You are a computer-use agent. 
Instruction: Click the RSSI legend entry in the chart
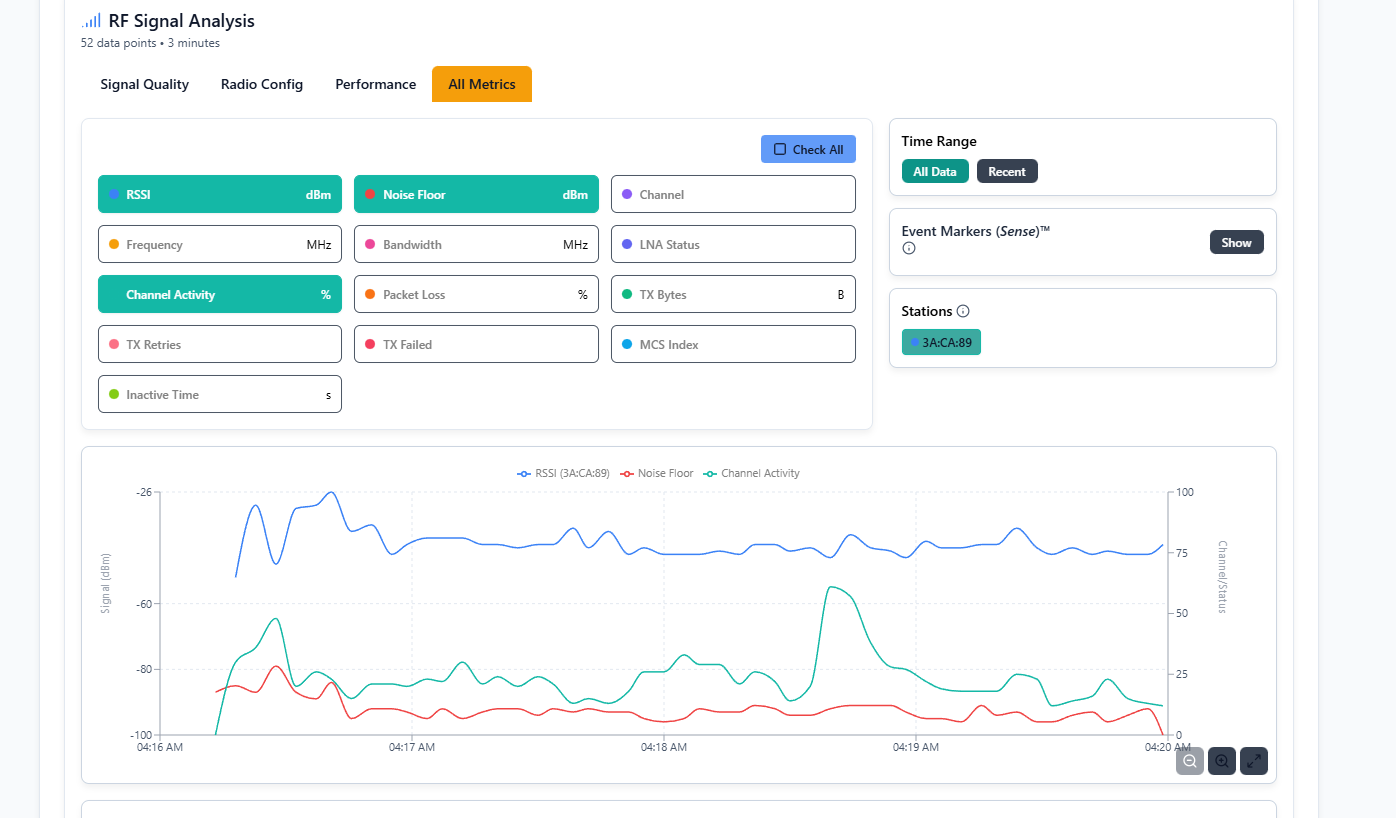[564, 474]
